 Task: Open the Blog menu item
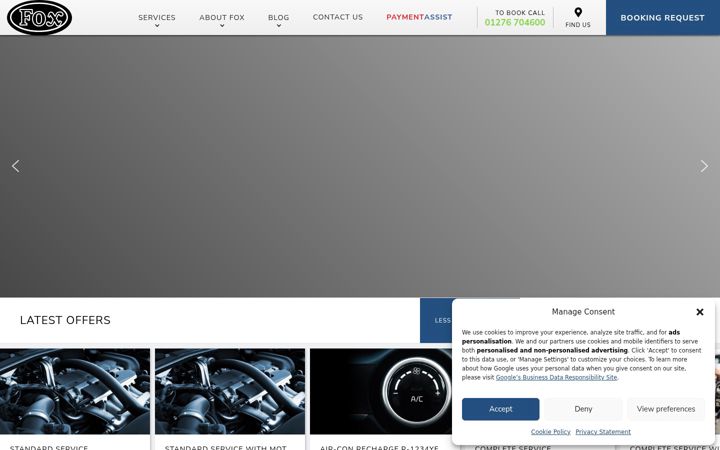[279, 17]
